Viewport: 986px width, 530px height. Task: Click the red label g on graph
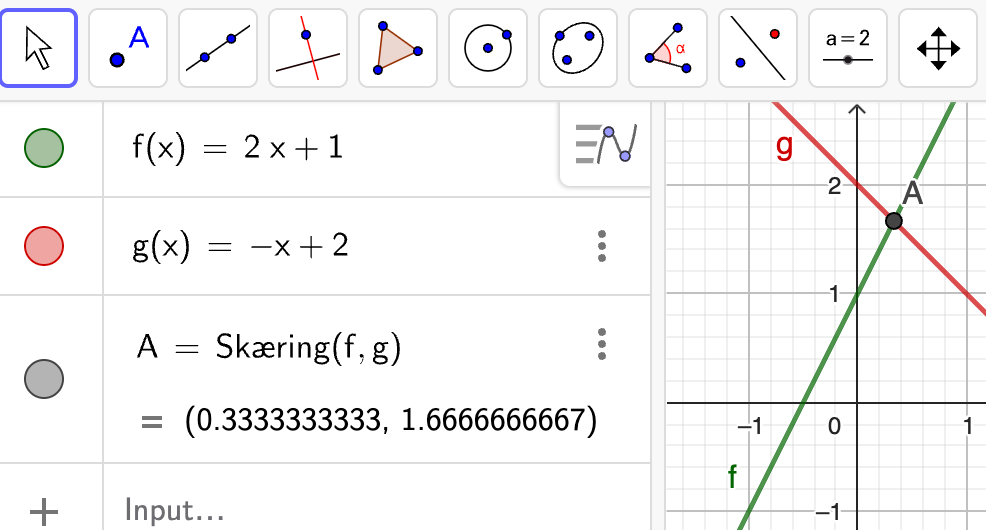point(784,146)
